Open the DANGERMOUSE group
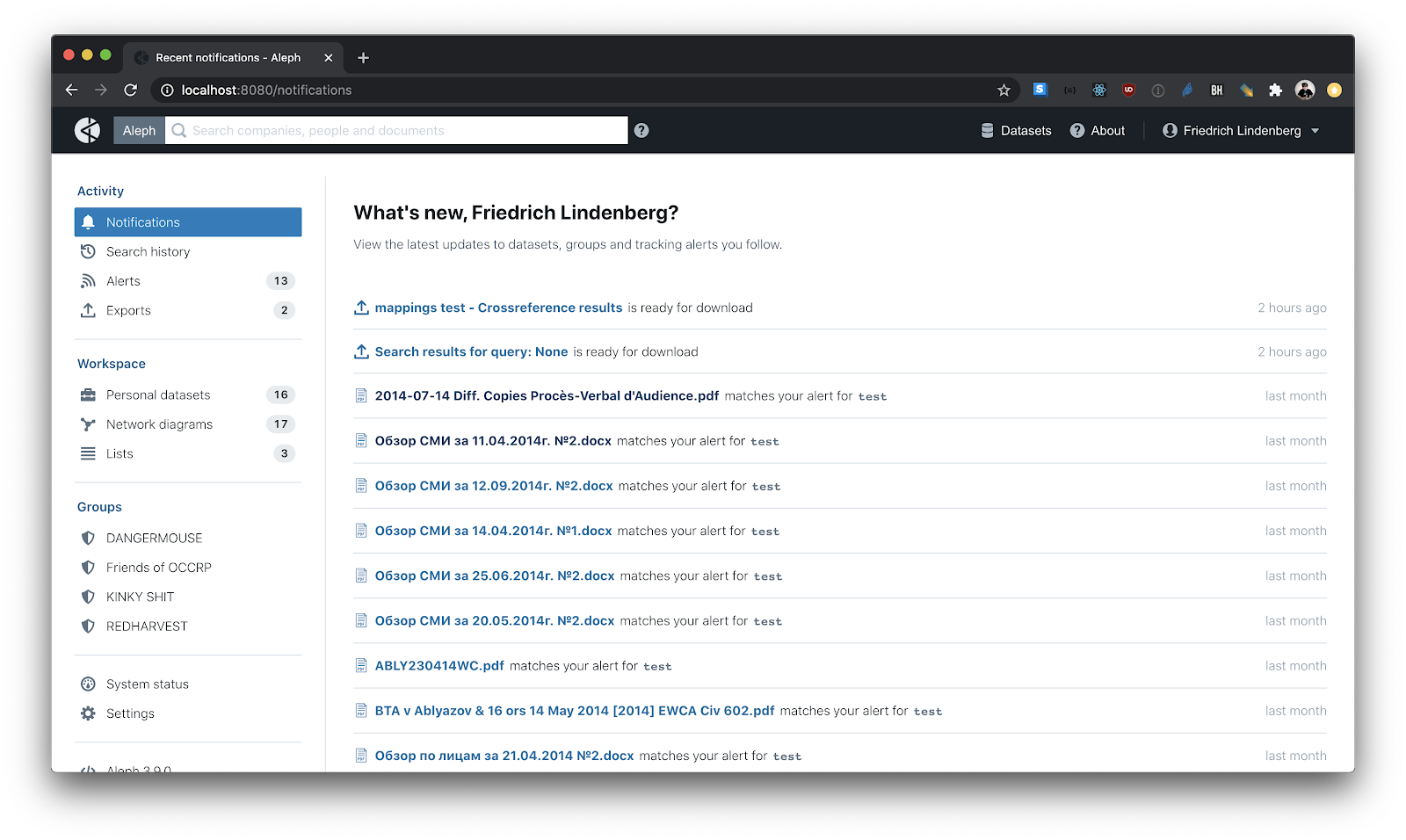 click(x=188, y=538)
